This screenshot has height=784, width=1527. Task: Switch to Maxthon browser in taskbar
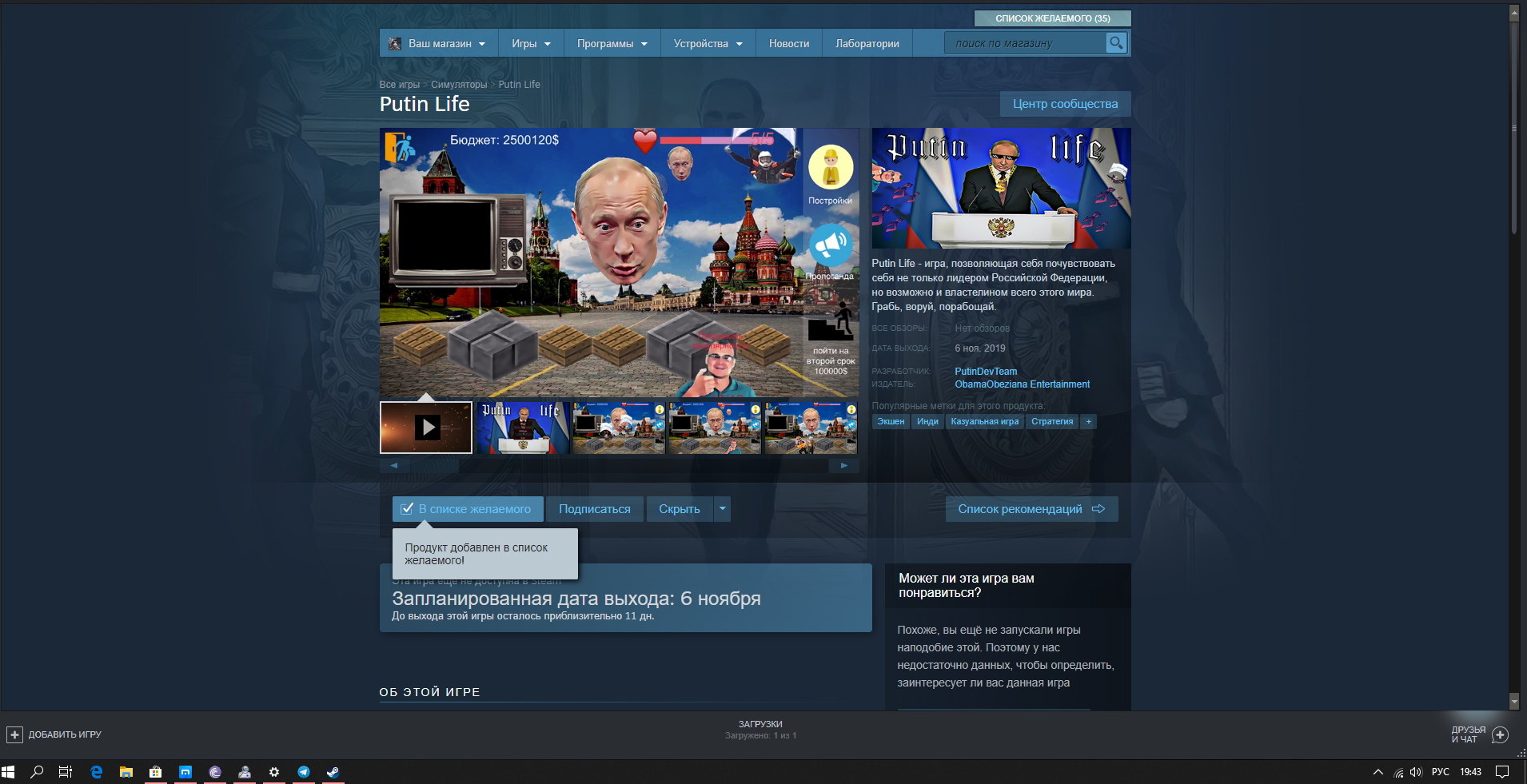pyautogui.click(x=185, y=772)
